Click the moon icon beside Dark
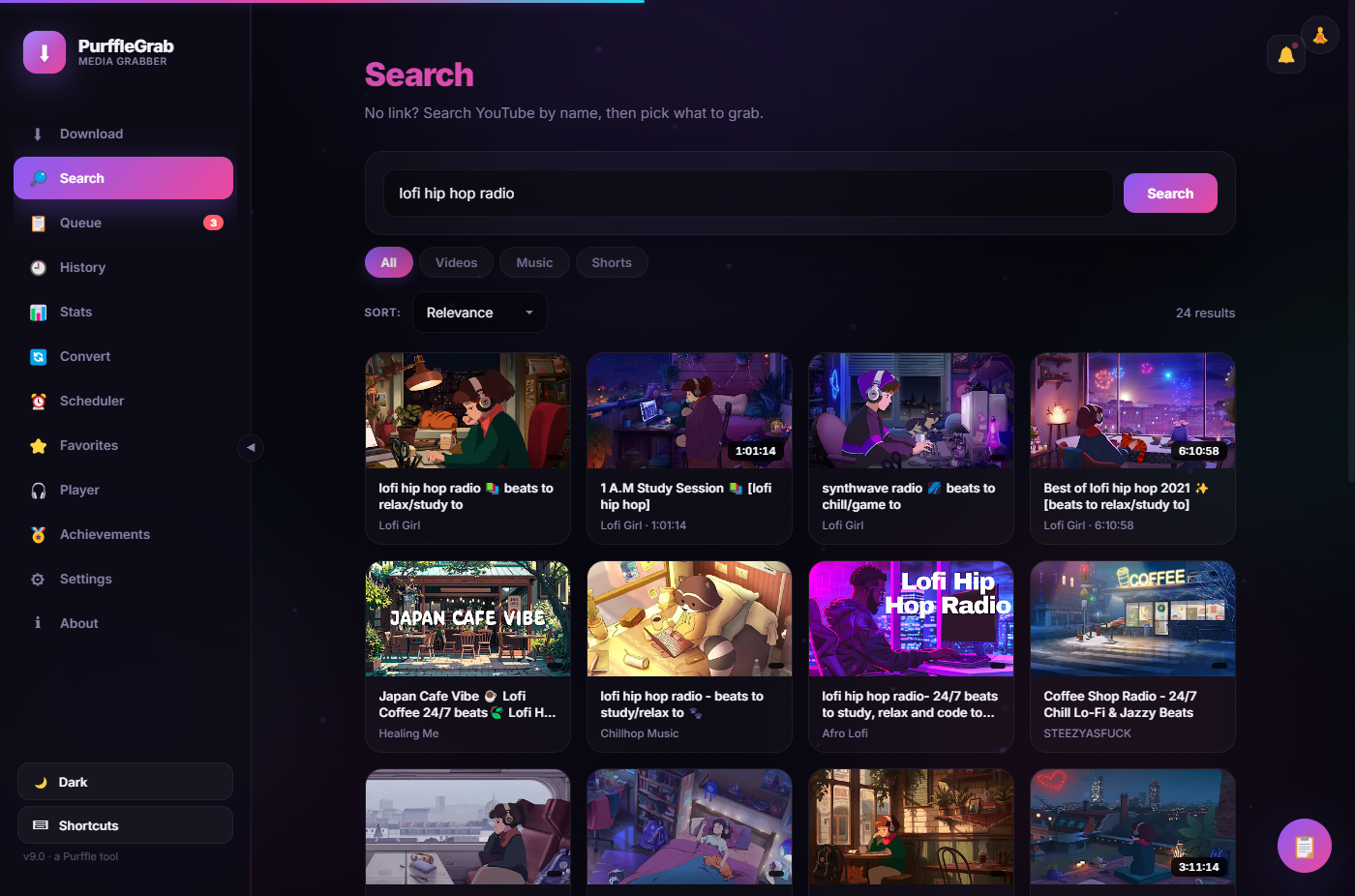 (41, 783)
